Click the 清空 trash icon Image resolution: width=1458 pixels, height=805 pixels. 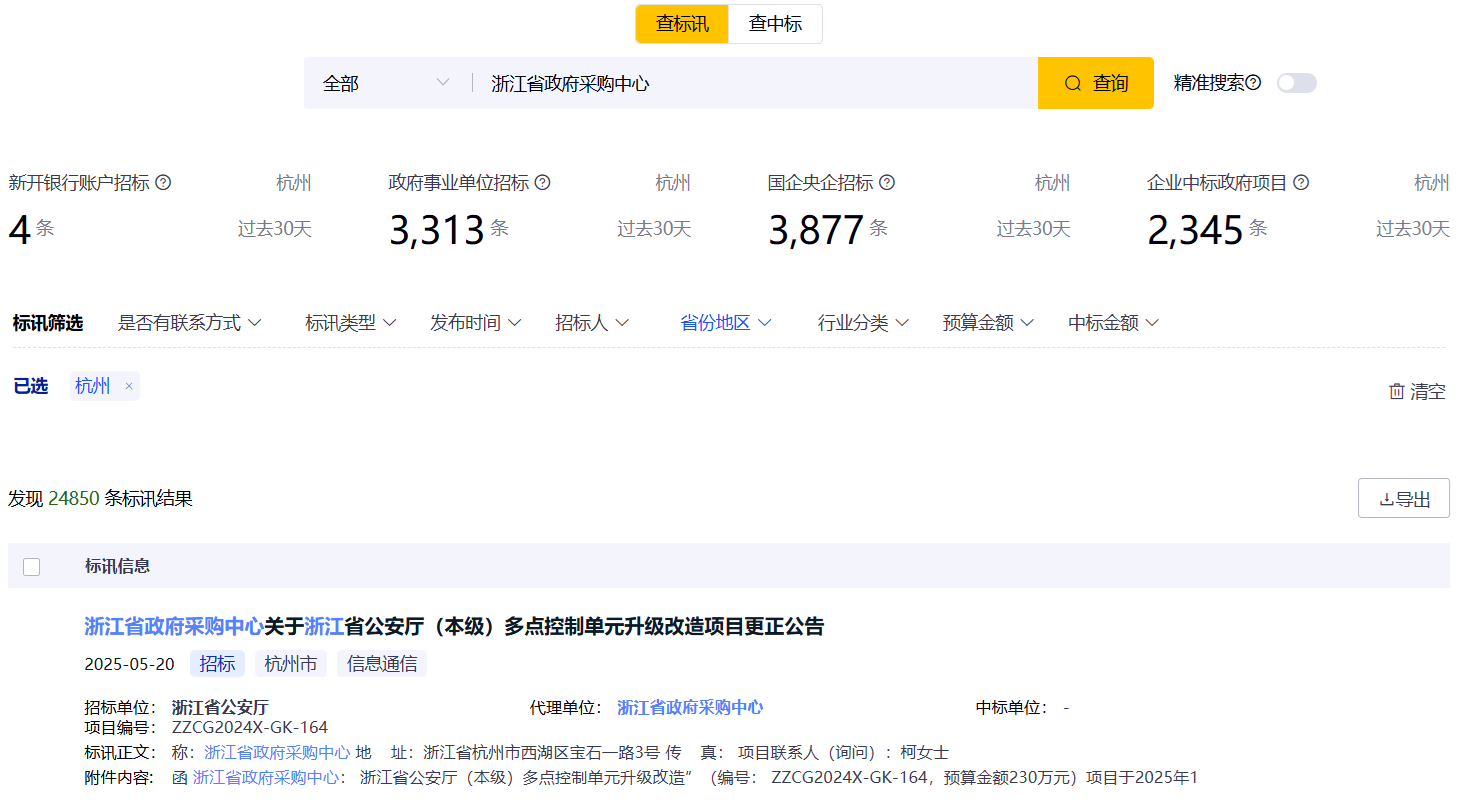tap(1397, 392)
